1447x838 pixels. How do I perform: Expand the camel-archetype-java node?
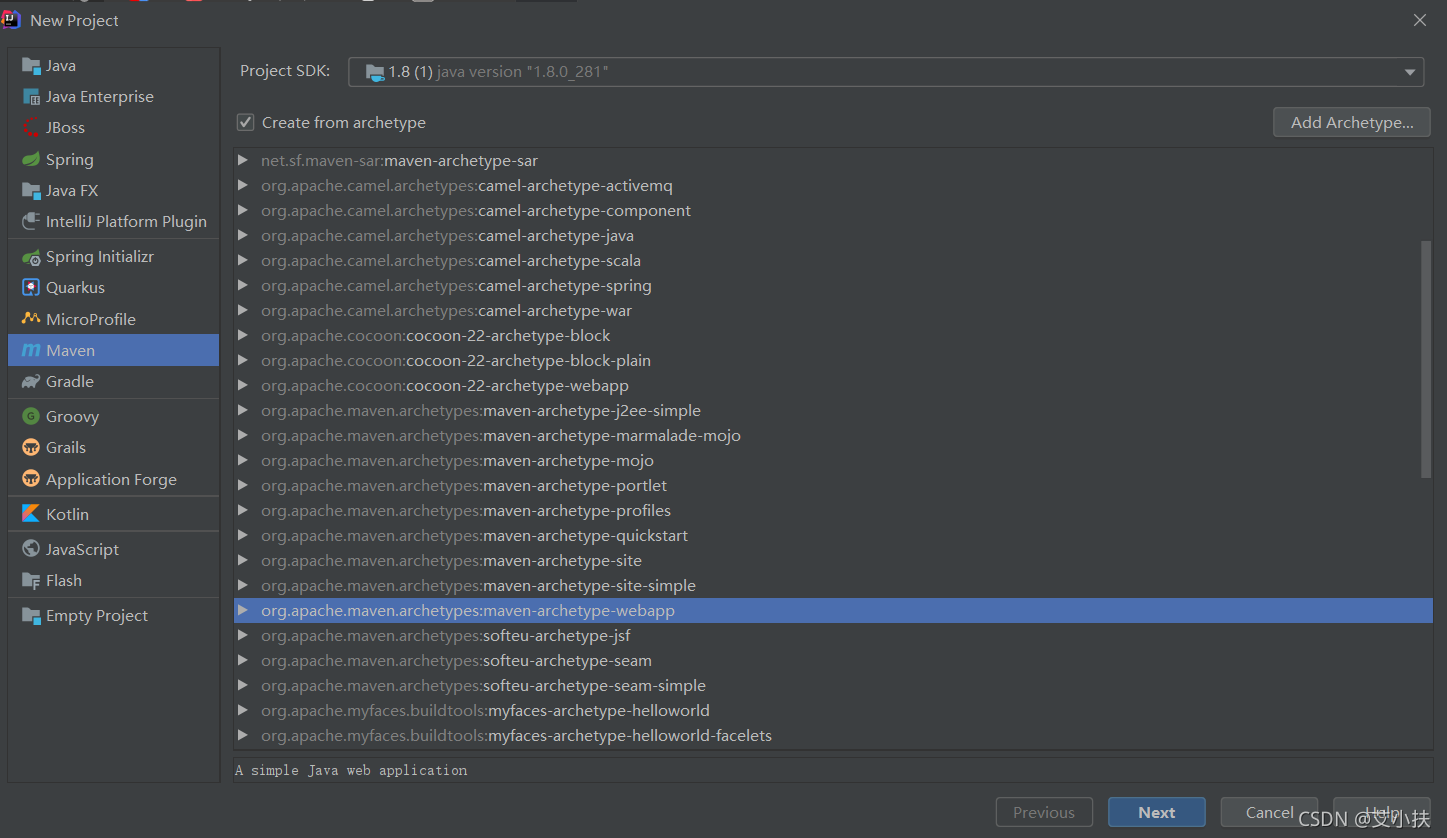click(x=243, y=235)
